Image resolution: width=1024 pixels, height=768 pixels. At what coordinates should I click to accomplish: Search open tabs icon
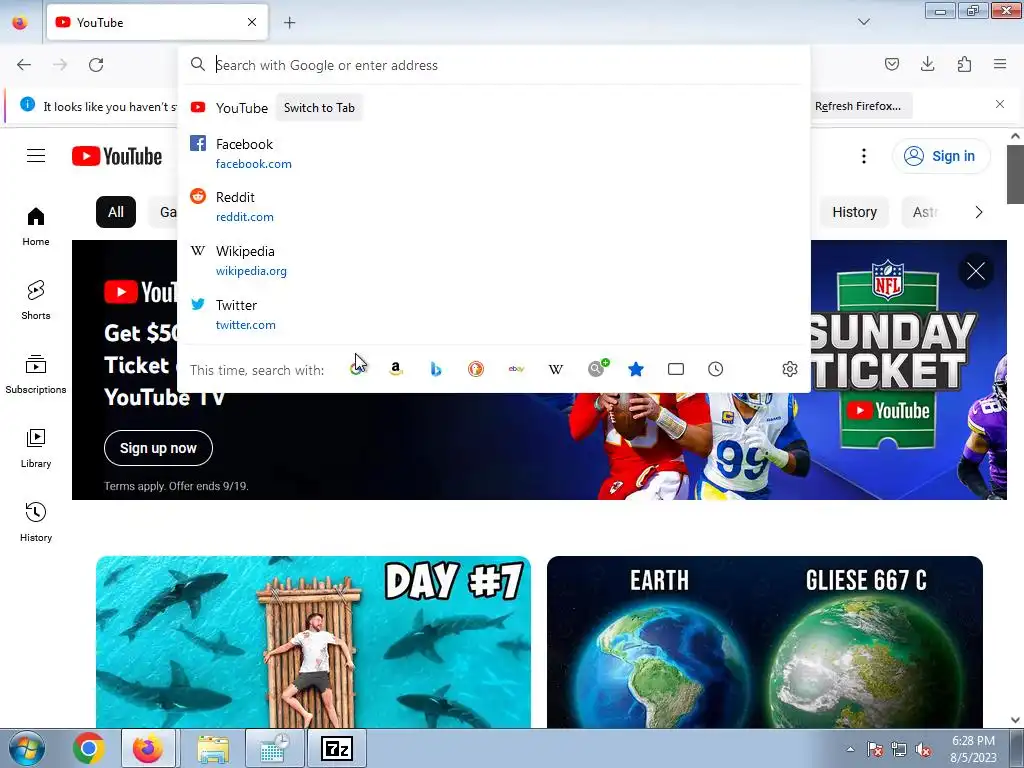(x=676, y=370)
